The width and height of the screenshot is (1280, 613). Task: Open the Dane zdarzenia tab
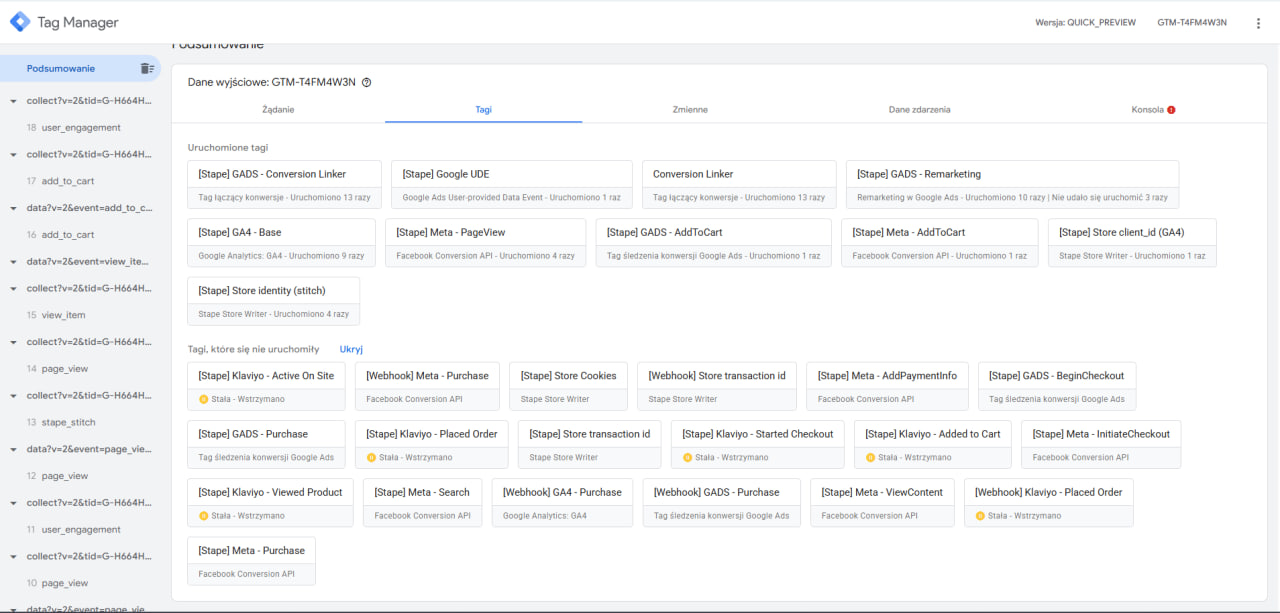[x=919, y=109]
